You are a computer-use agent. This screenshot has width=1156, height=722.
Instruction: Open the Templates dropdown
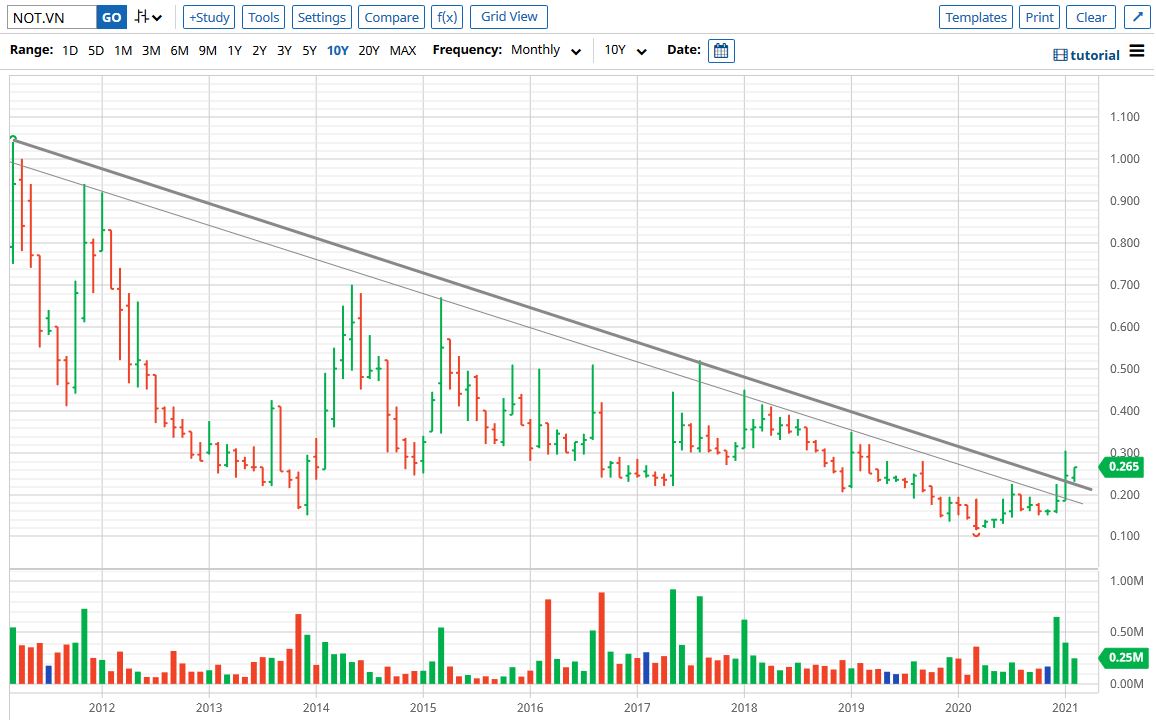click(x=976, y=17)
